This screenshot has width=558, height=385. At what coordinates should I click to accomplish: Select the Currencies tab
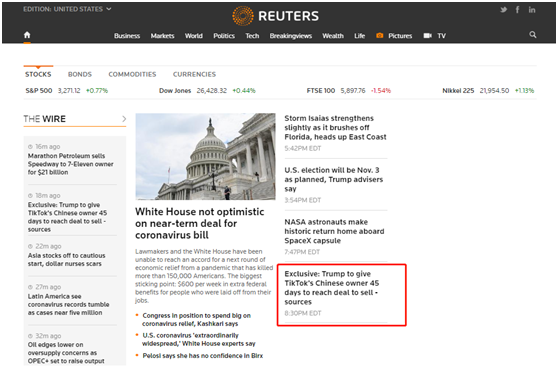point(194,74)
